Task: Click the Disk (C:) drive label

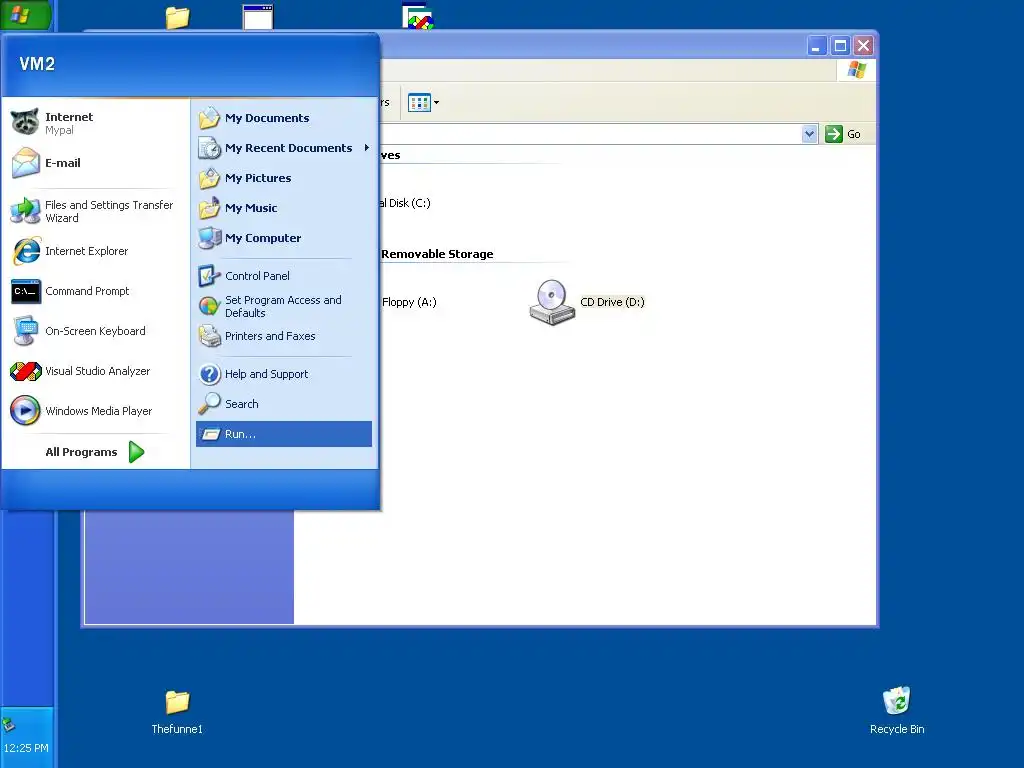Action: click(406, 203)
